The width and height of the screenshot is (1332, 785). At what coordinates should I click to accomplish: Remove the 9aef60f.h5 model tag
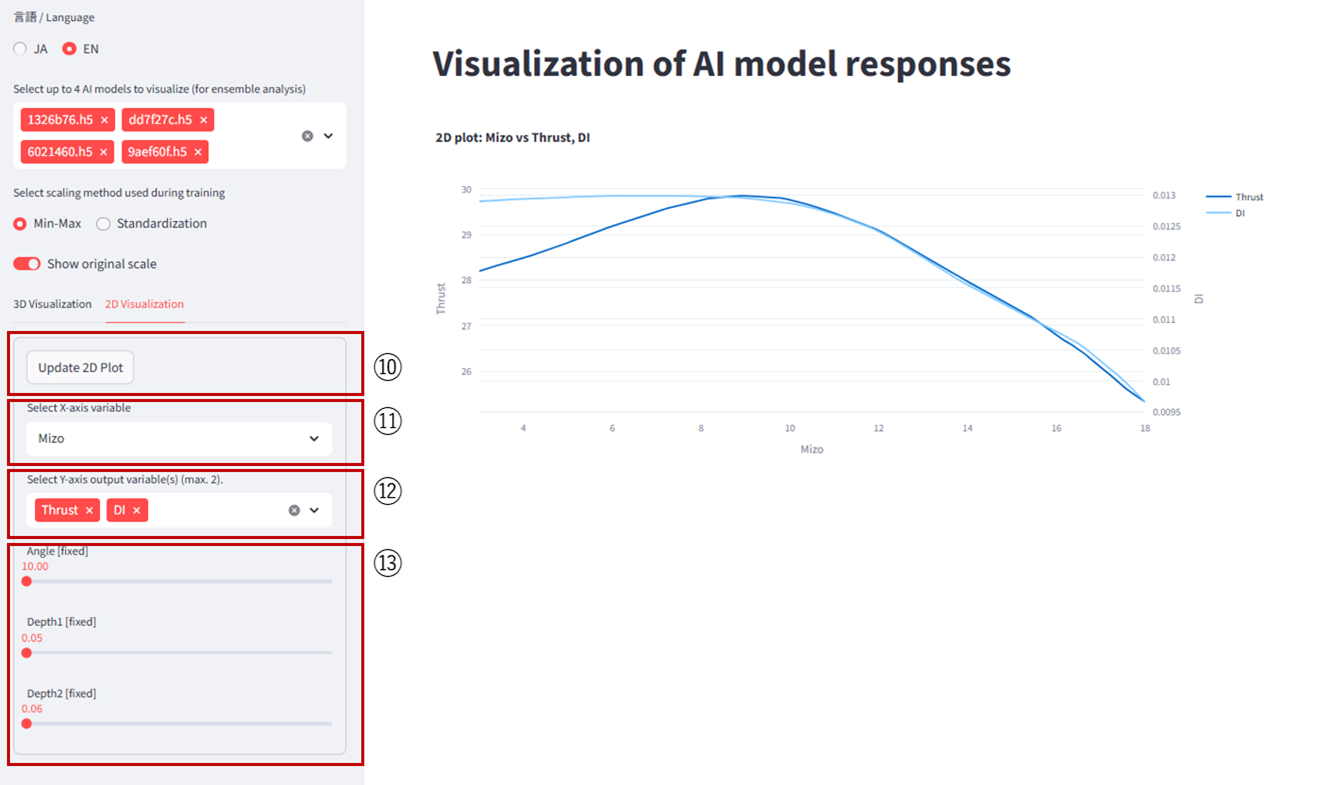[198, 152]
